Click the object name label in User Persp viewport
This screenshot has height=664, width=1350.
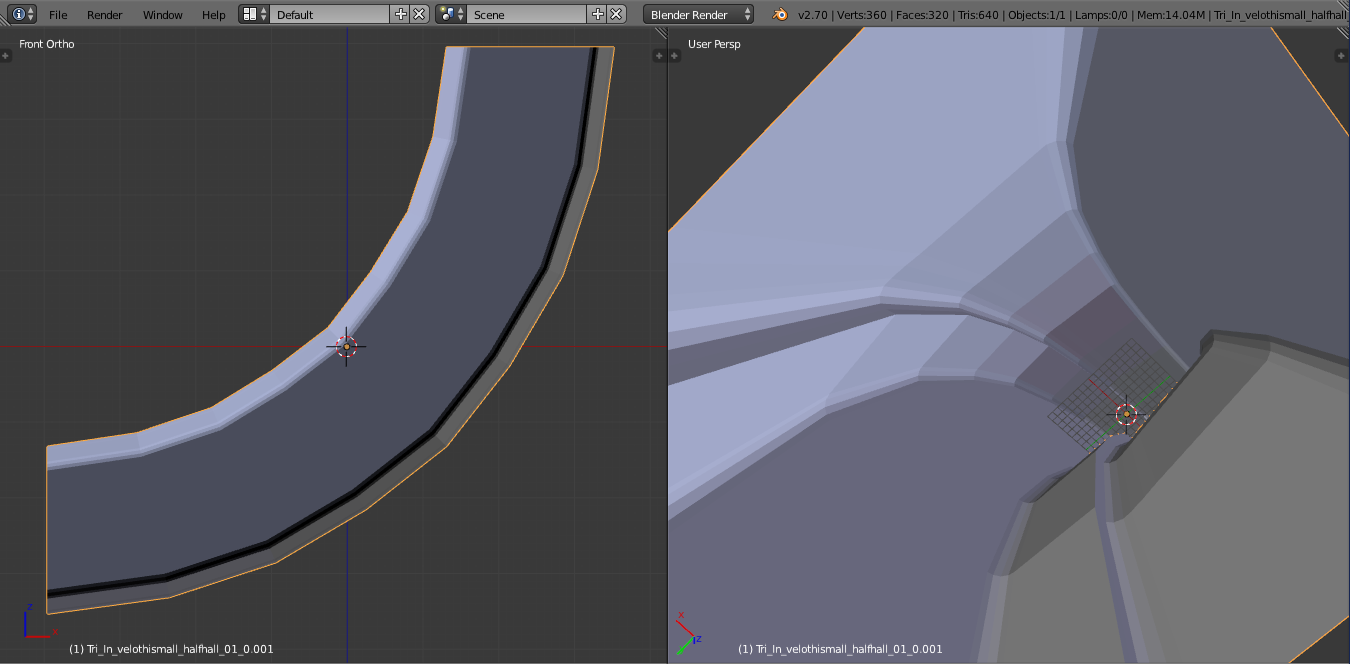pos(840,649)
